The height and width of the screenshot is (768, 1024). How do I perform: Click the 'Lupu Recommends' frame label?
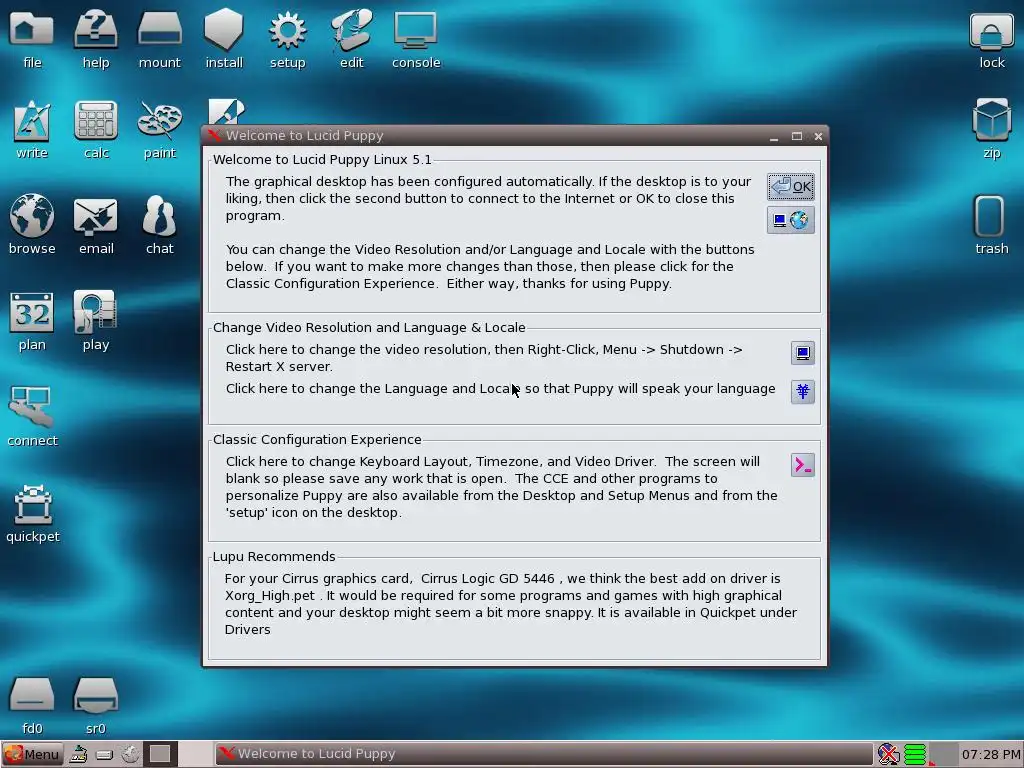point(274,556)
